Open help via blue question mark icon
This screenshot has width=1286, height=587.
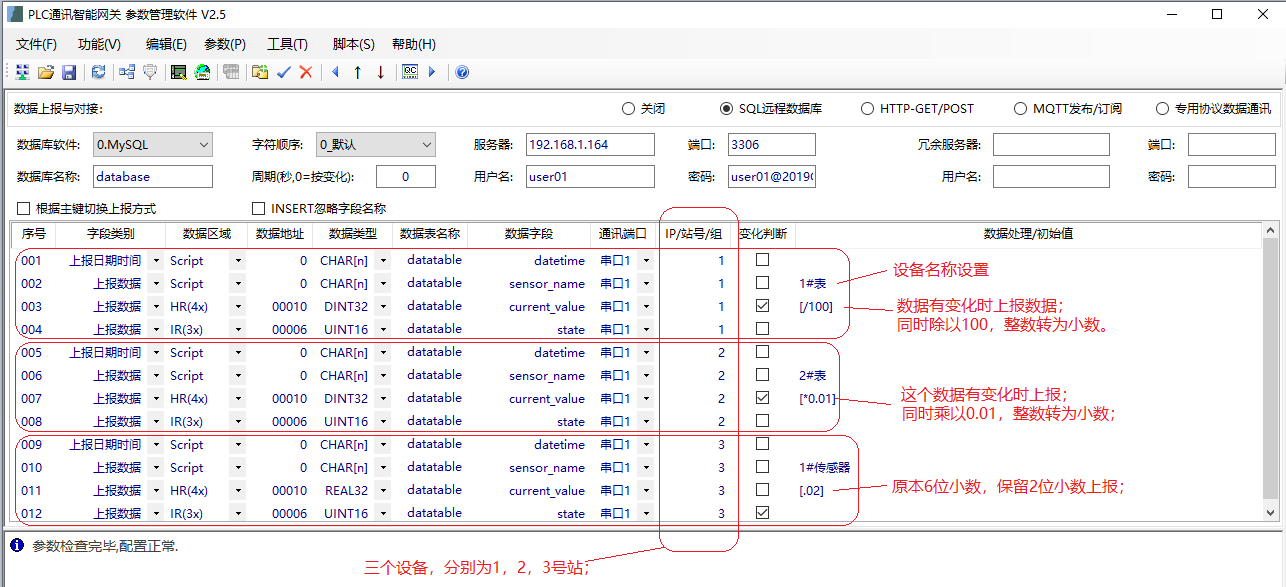(462, 72)
